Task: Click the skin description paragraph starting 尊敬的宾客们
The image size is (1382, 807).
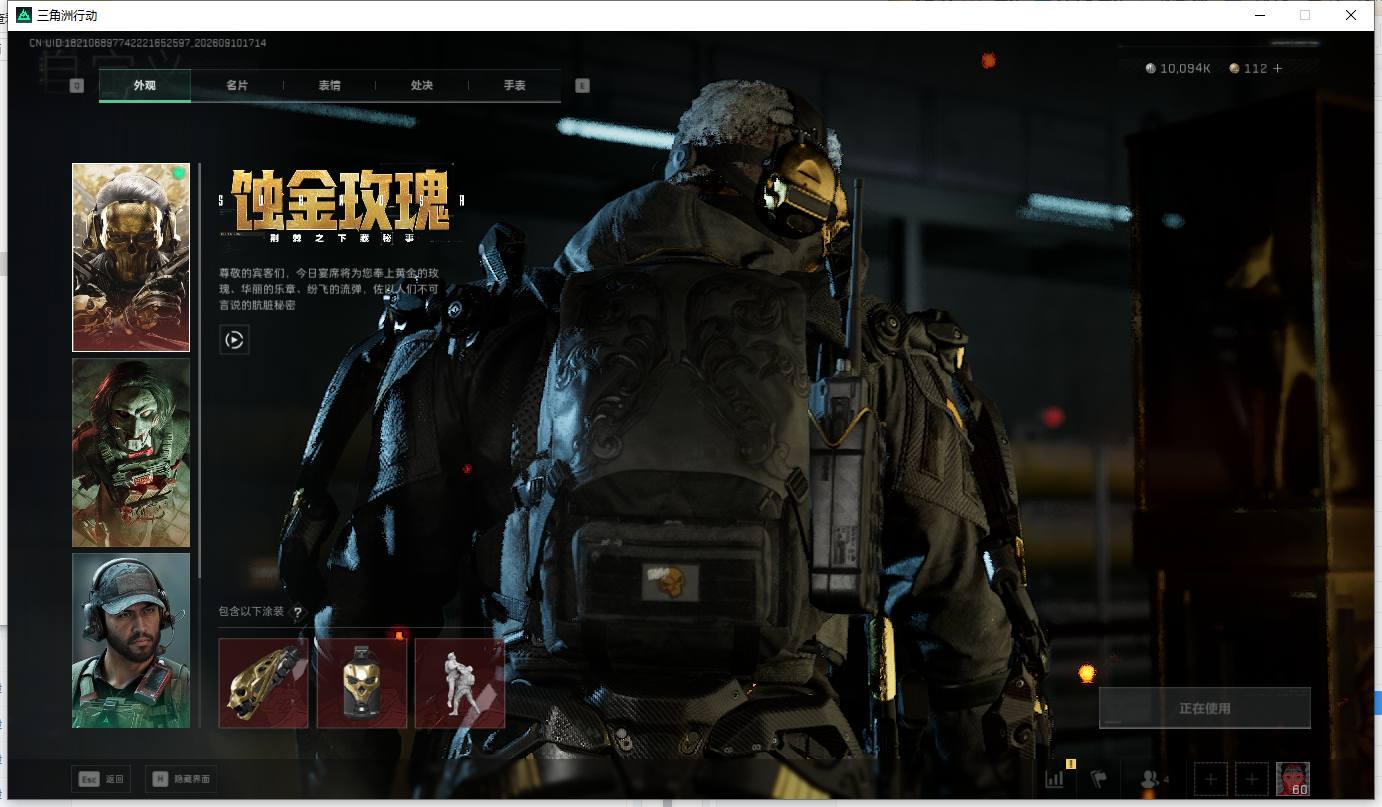Action: (x=329, y=289)
